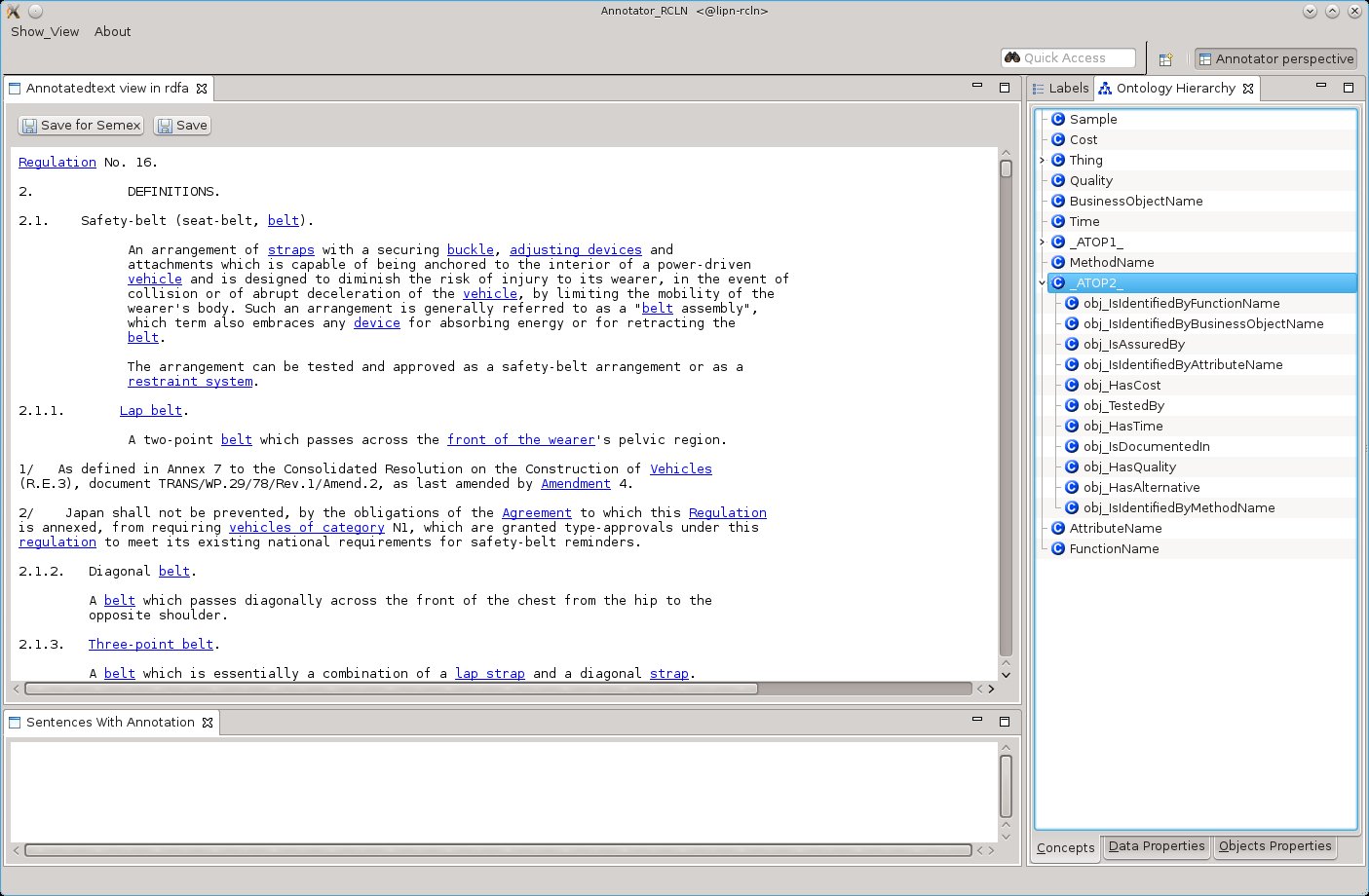Maximize the Annotatedtext view panel
The height and width of the screenshot is (896, 1369).
click(x=1005, y=88)
